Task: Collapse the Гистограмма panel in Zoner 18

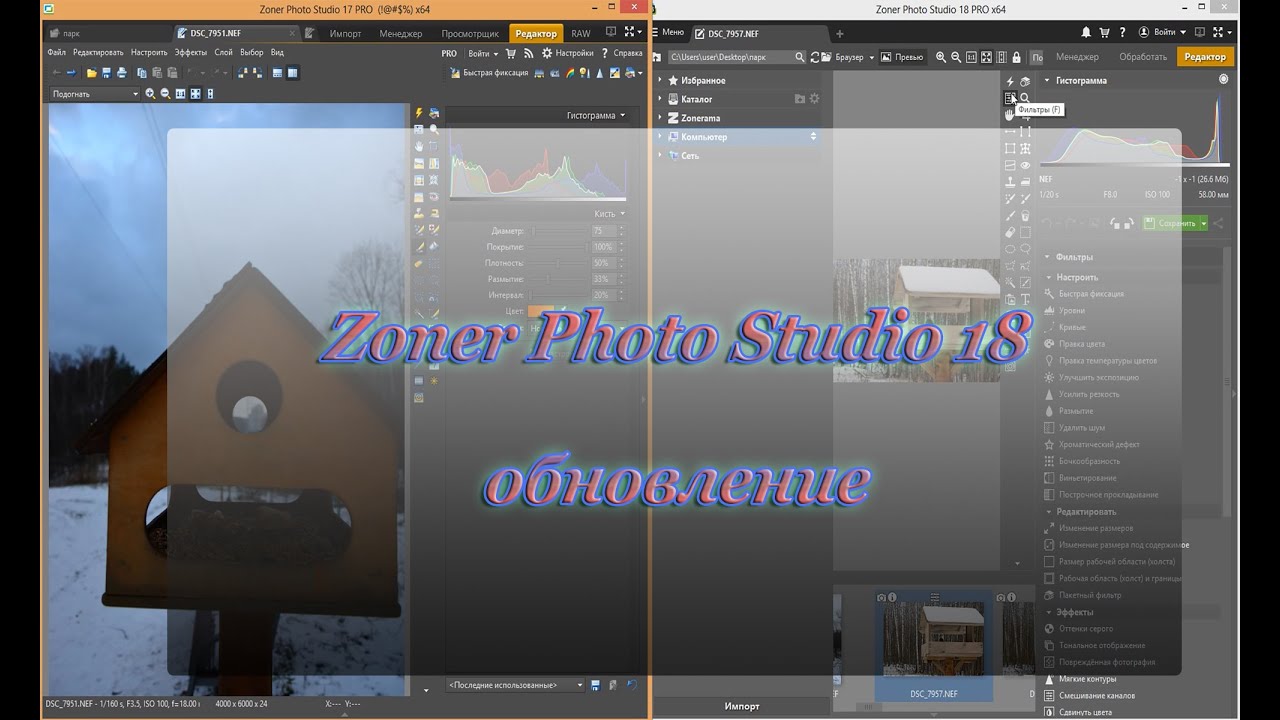Action: [x=1047, y=80]
